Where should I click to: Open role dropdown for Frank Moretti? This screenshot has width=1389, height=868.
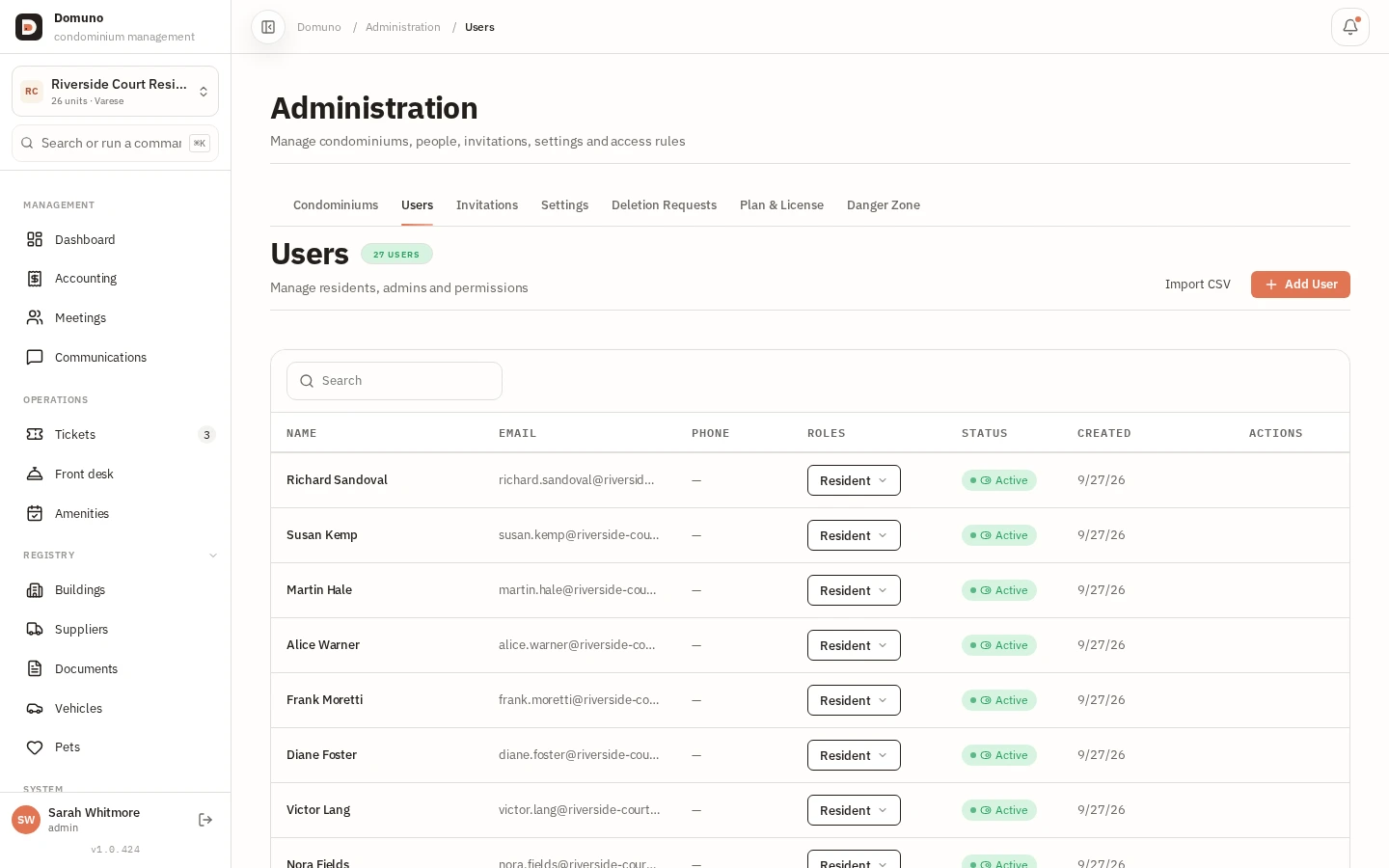(854, 700)
